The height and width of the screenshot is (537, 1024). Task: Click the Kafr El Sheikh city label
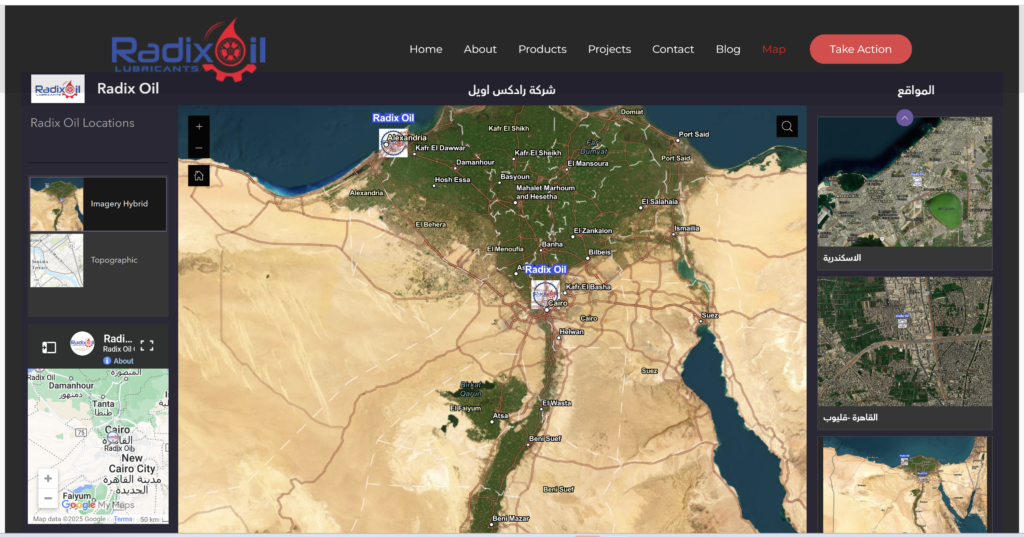(x=537, y=153)
